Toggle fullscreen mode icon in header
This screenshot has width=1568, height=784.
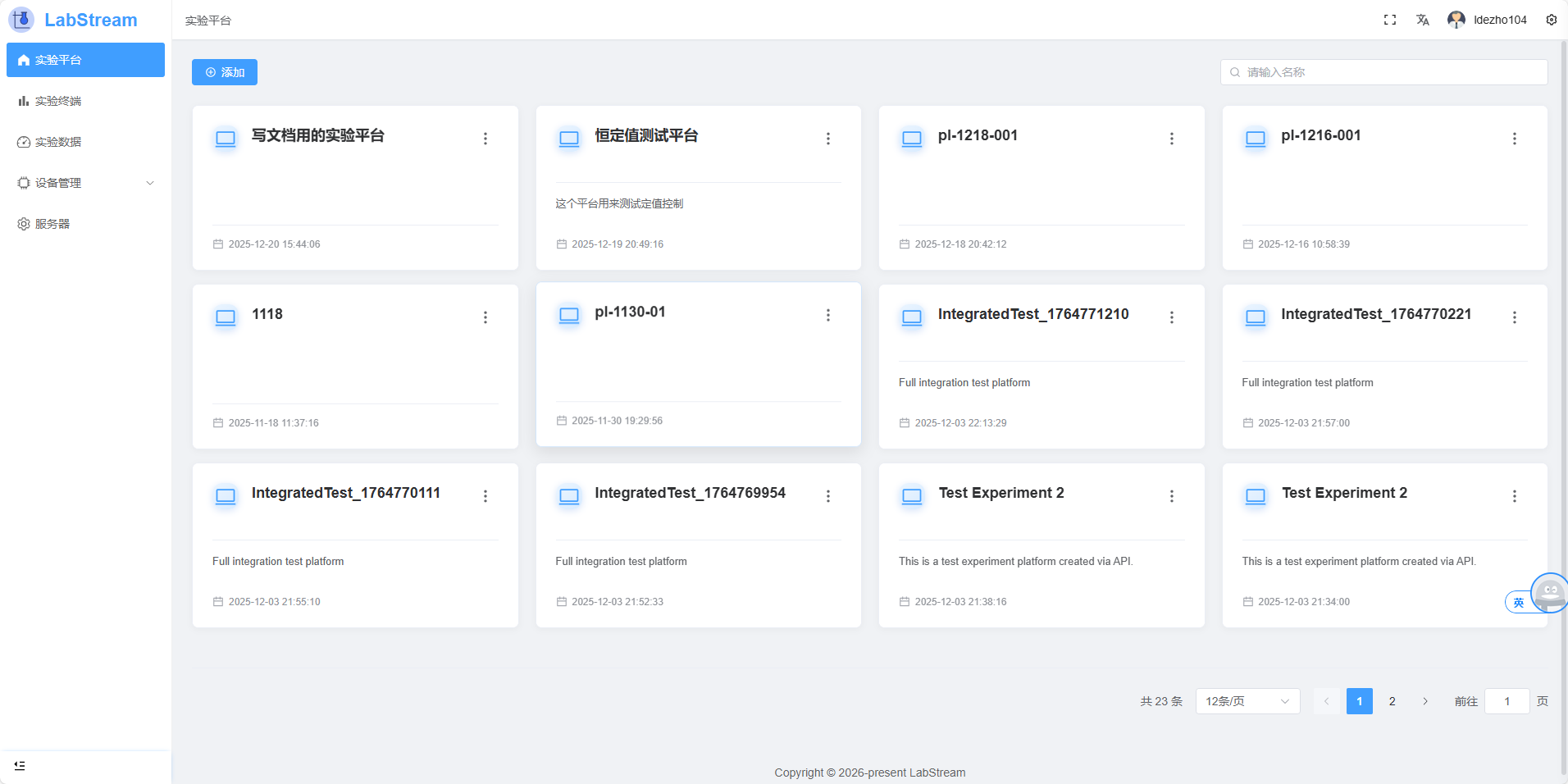tap(1389, 20)
